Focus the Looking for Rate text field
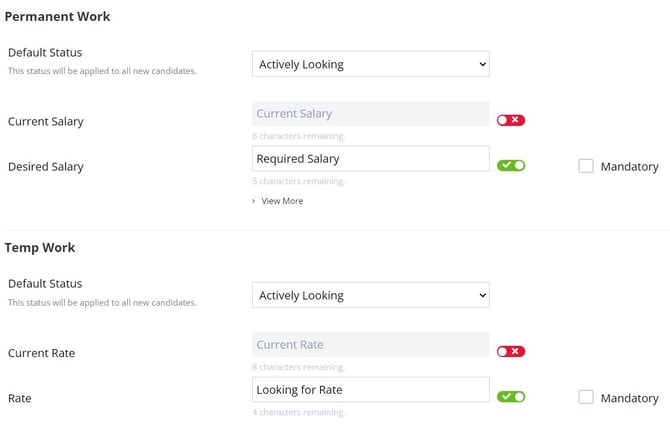 click(370, 390)
